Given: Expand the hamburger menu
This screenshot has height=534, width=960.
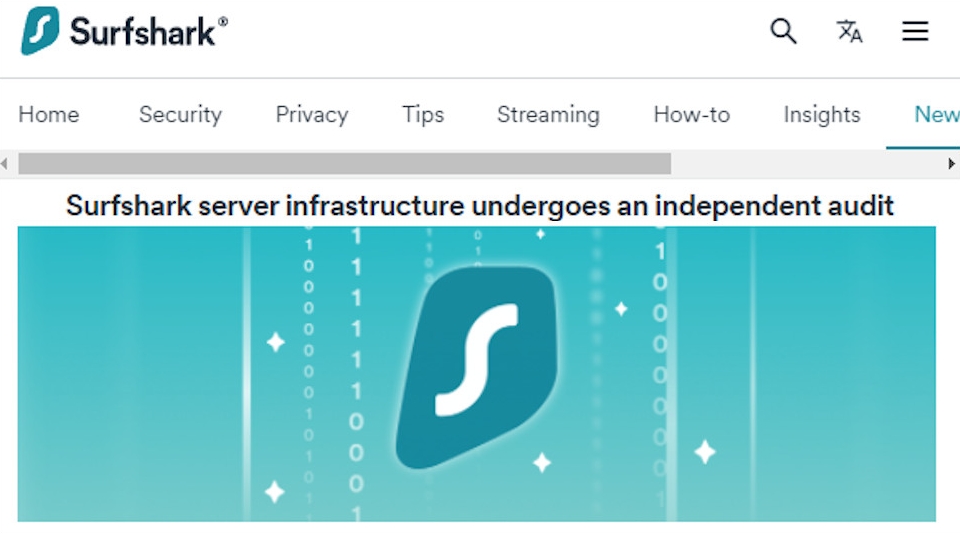Looking at the screenshot, I should pyautogui.click(x=915, y=31).
